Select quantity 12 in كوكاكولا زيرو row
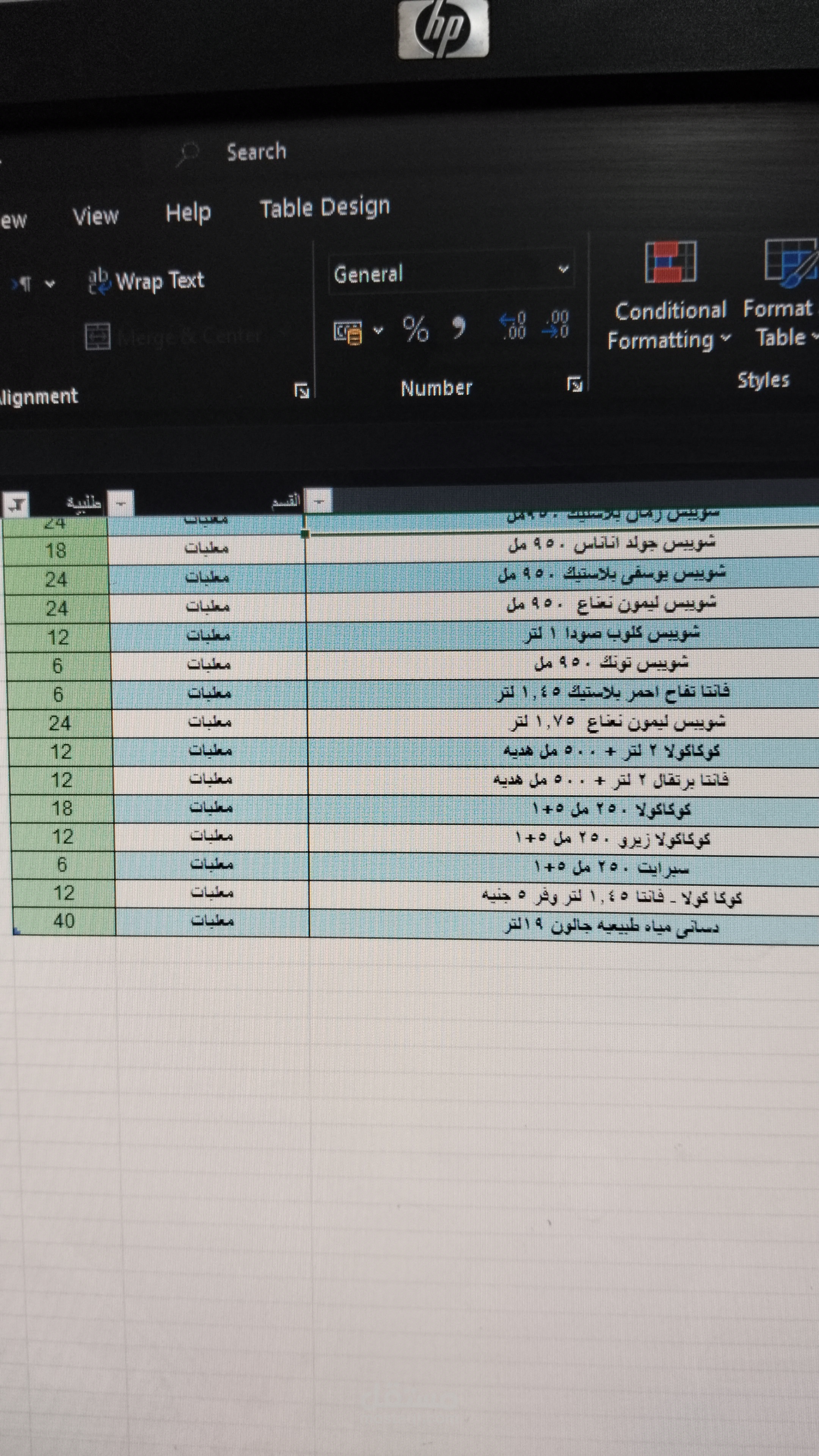This screenshot has width=819, height=1456. tap(63, 836)
